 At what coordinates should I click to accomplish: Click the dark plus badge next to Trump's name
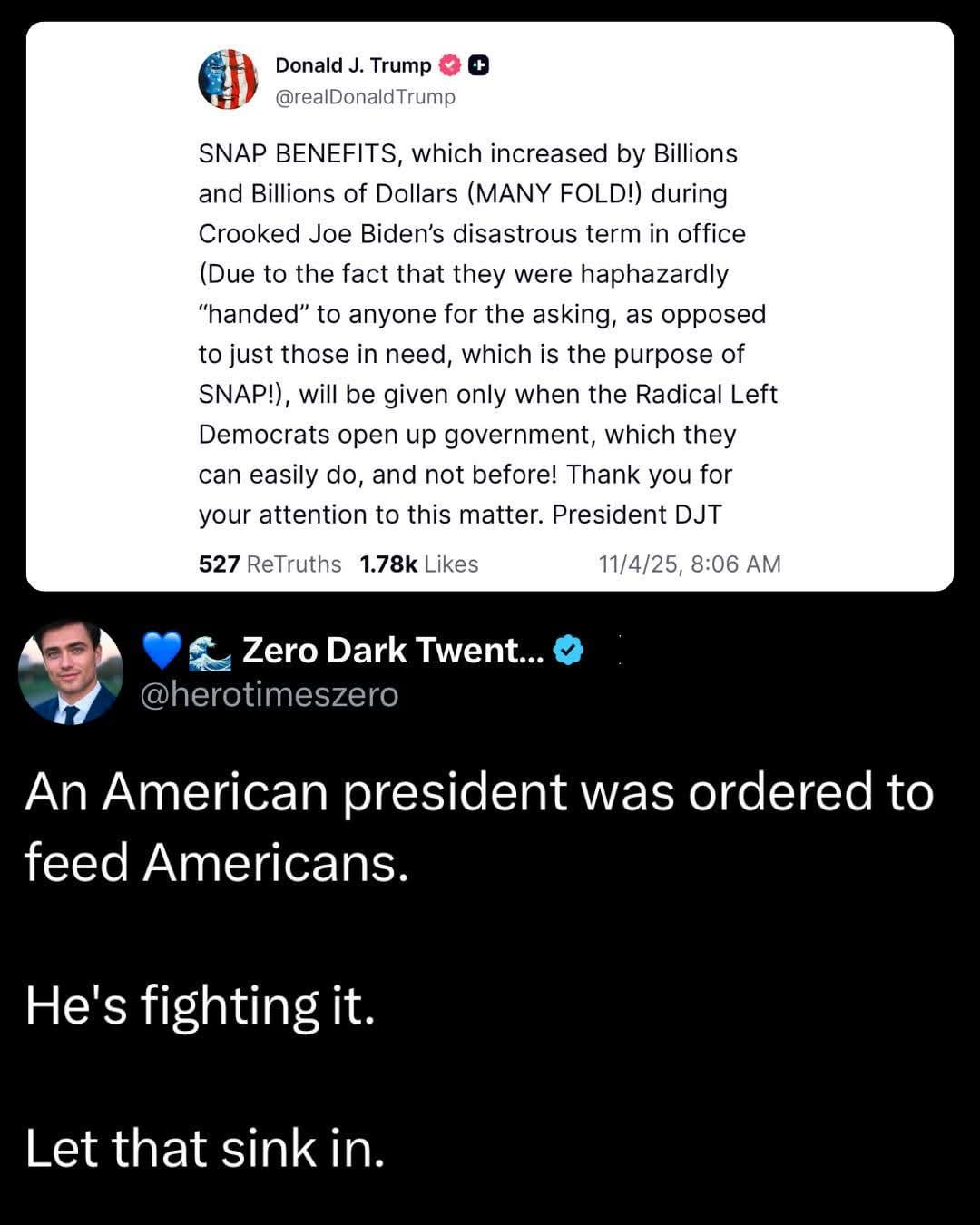pos(480,65)
